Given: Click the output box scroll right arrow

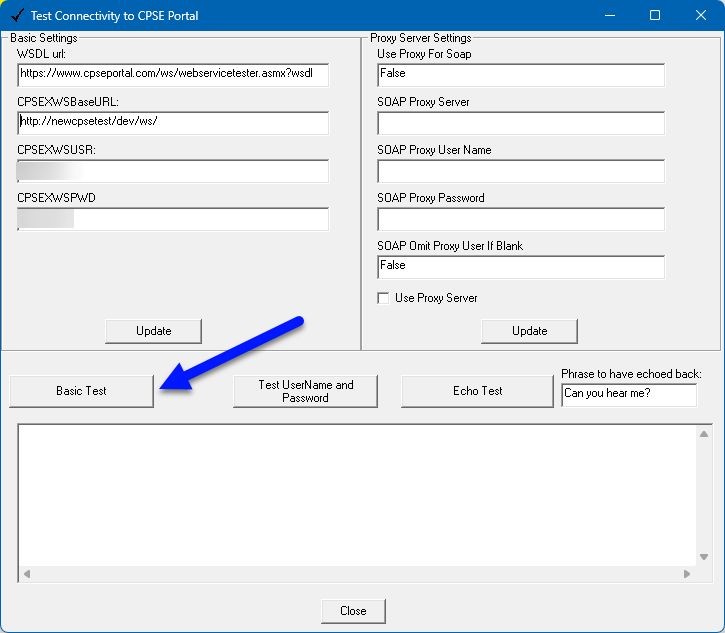Looking at the screenshot, I should point(687,574).
